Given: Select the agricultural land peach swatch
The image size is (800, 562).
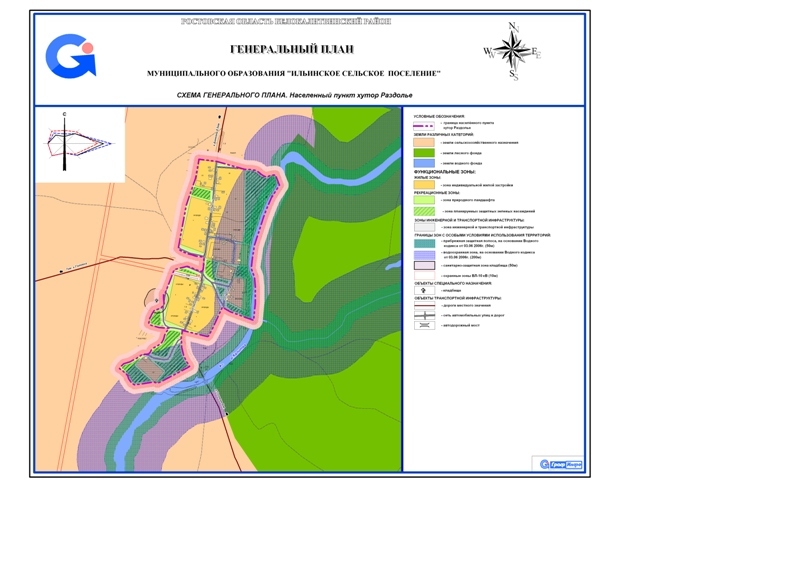Looking at the screenshot, I should (425, 142).
